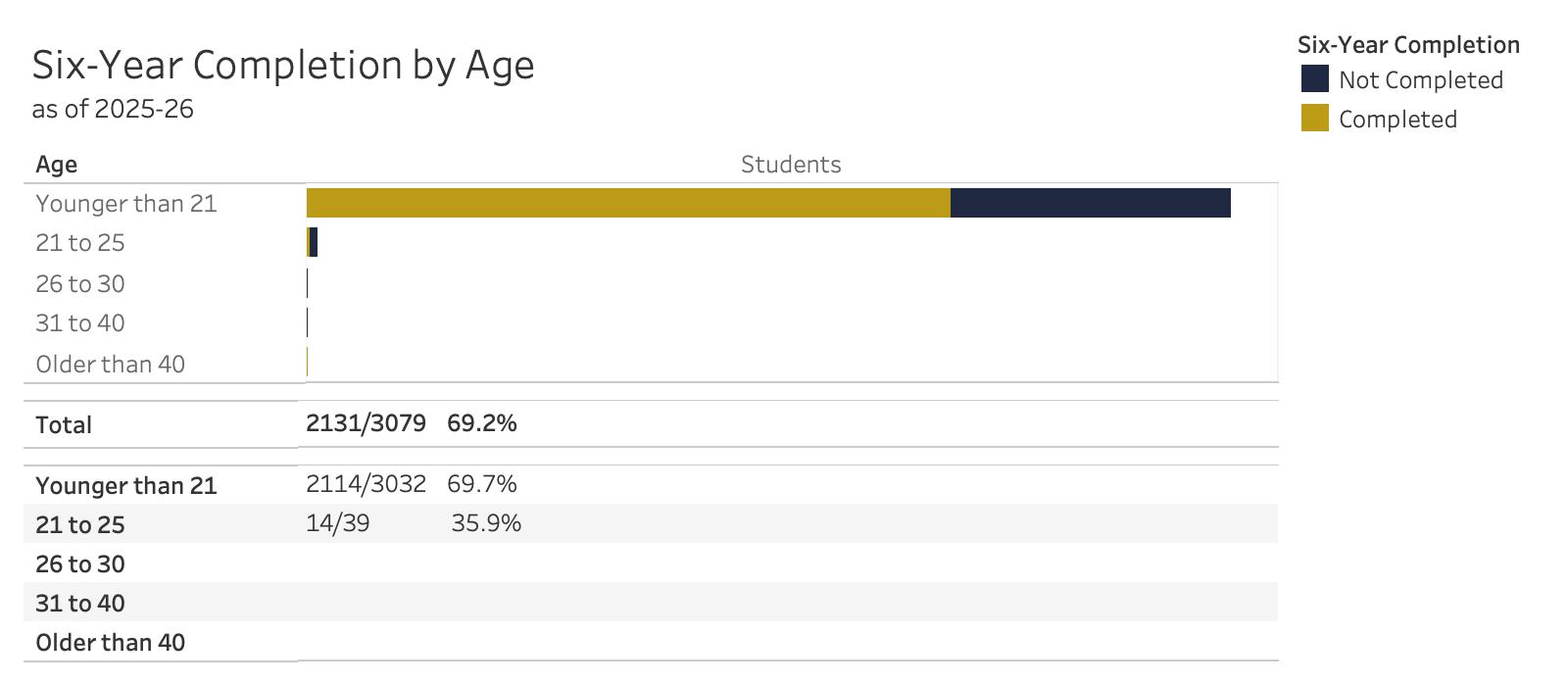The height and width of the screenshot is (686, 1568).
Task: Select the 14/39 count value
Action: click(338, 523)
